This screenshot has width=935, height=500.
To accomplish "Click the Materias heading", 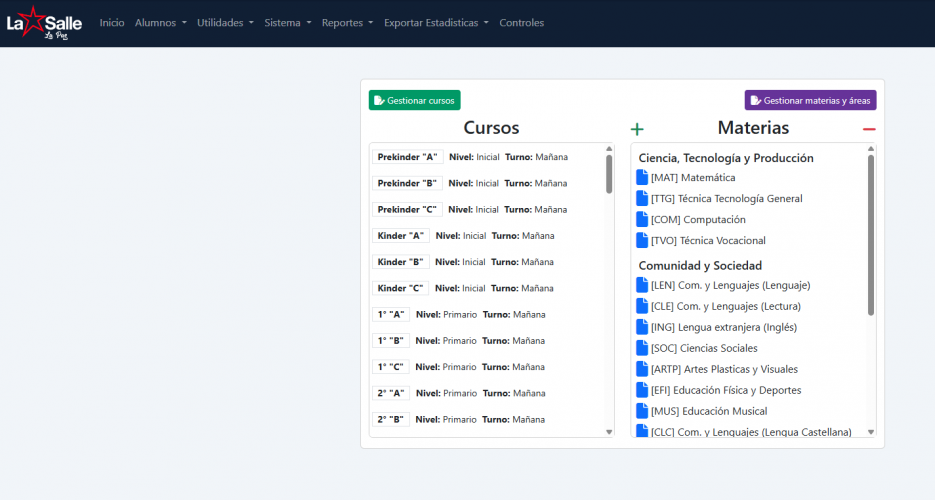I will coord(753,128).
